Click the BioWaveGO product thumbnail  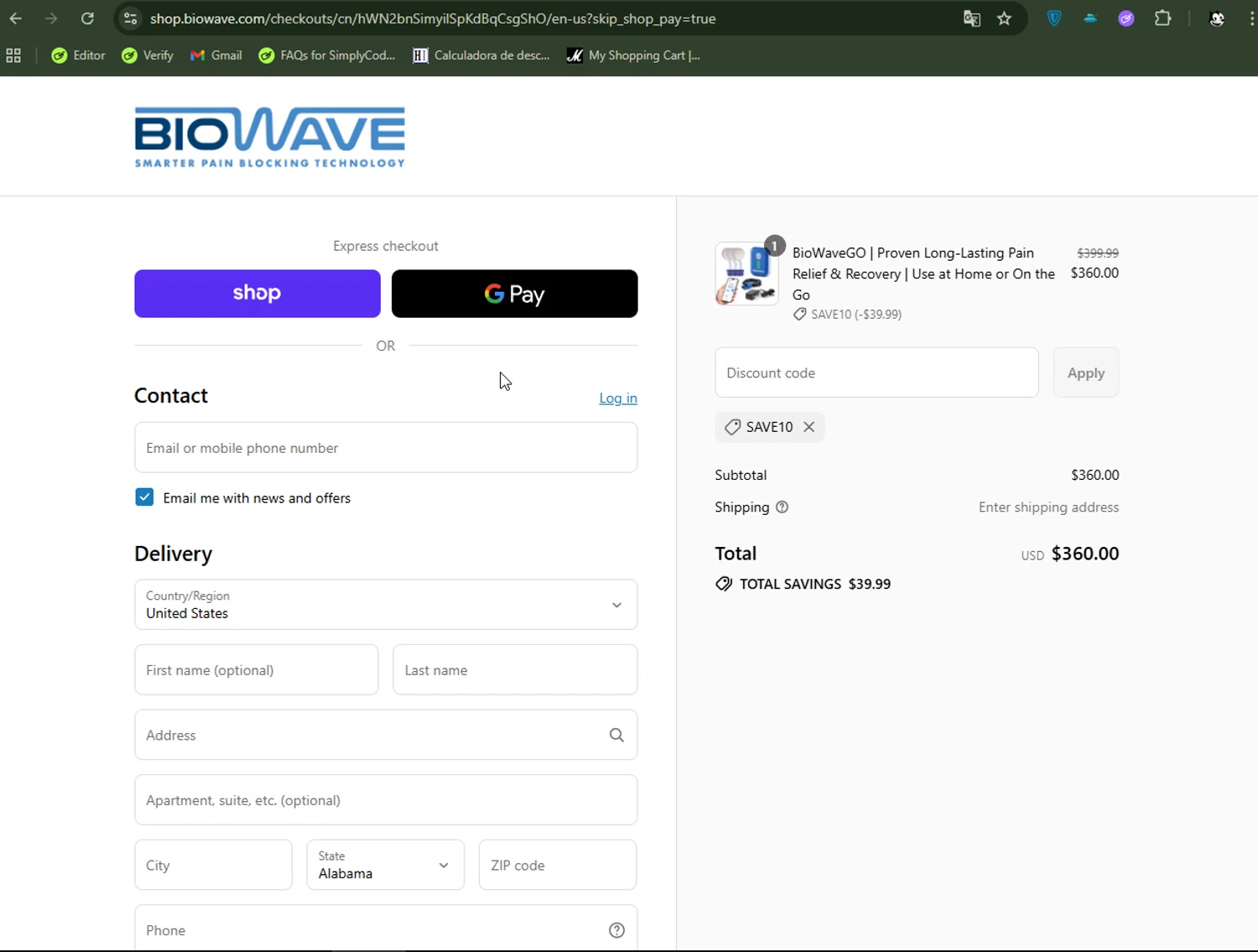click(746, 273)
